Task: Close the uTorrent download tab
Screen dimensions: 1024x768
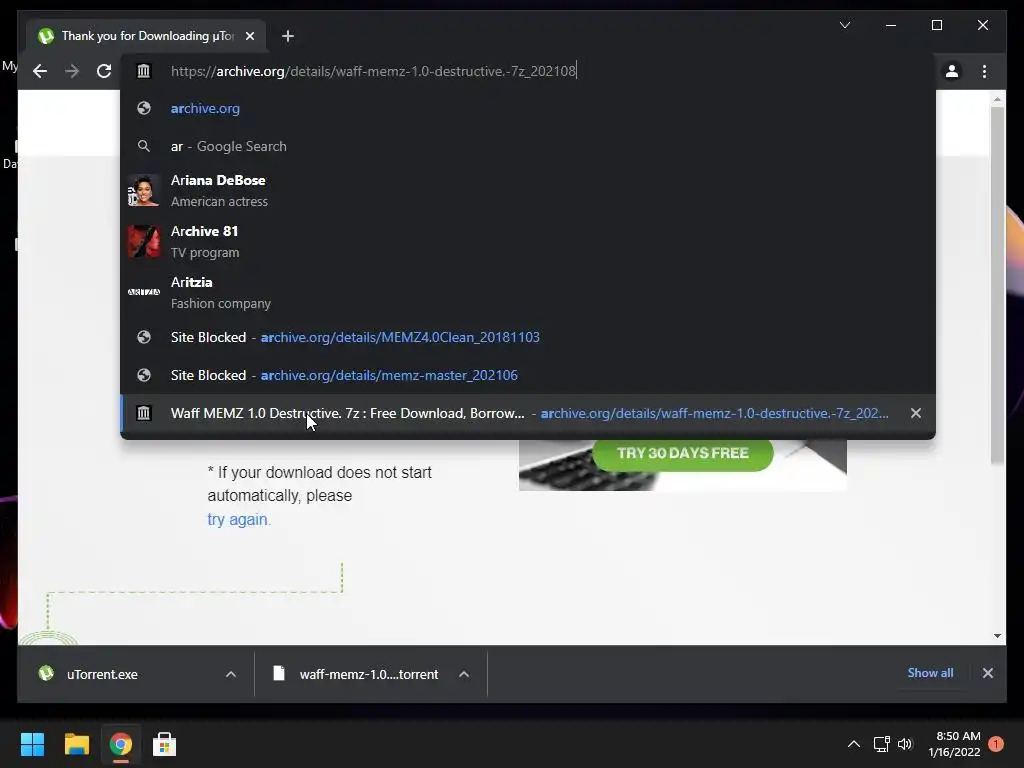Action: point(249,36)
